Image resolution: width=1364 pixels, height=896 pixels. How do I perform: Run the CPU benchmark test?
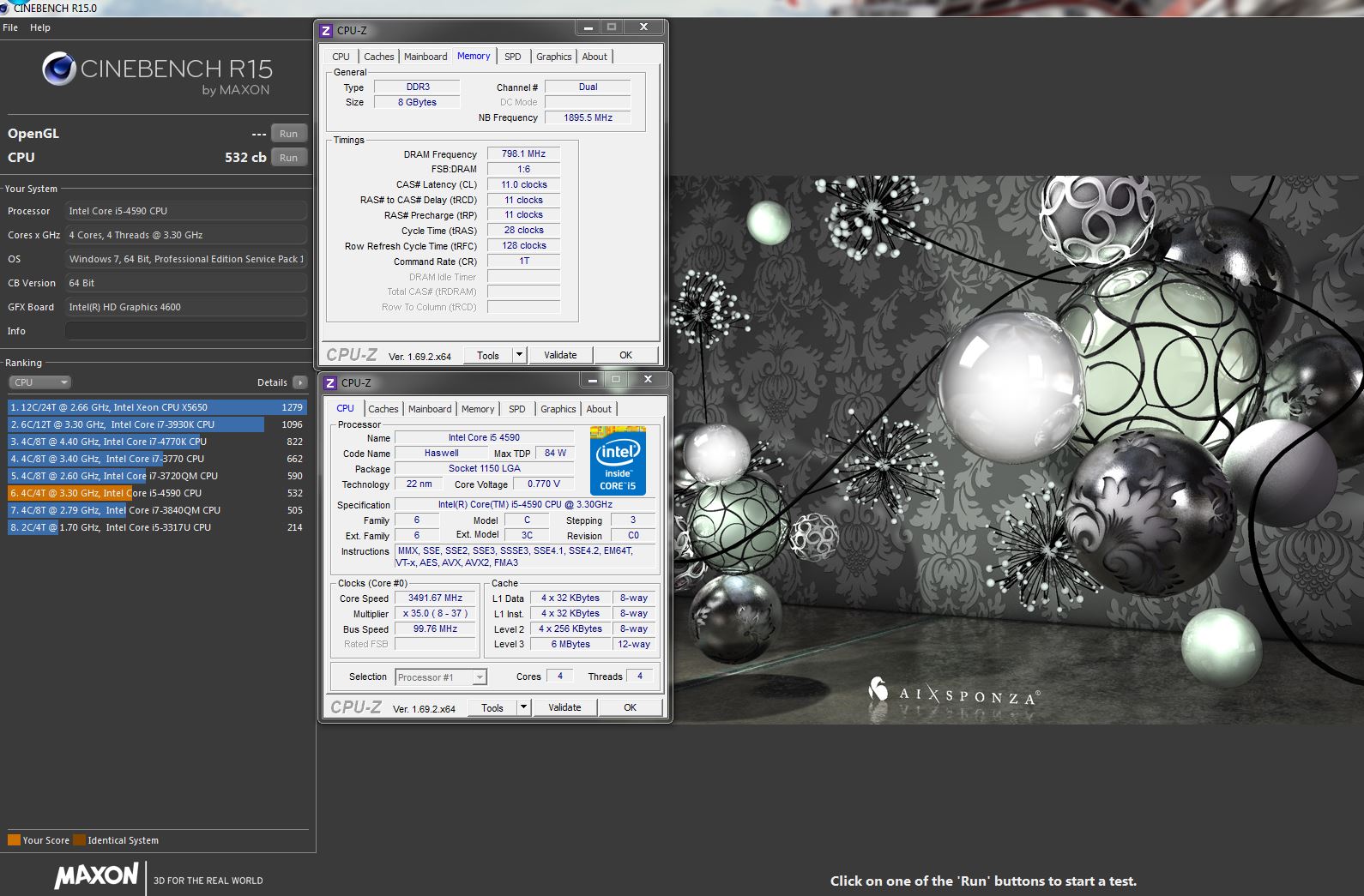(x=289, y=158)
